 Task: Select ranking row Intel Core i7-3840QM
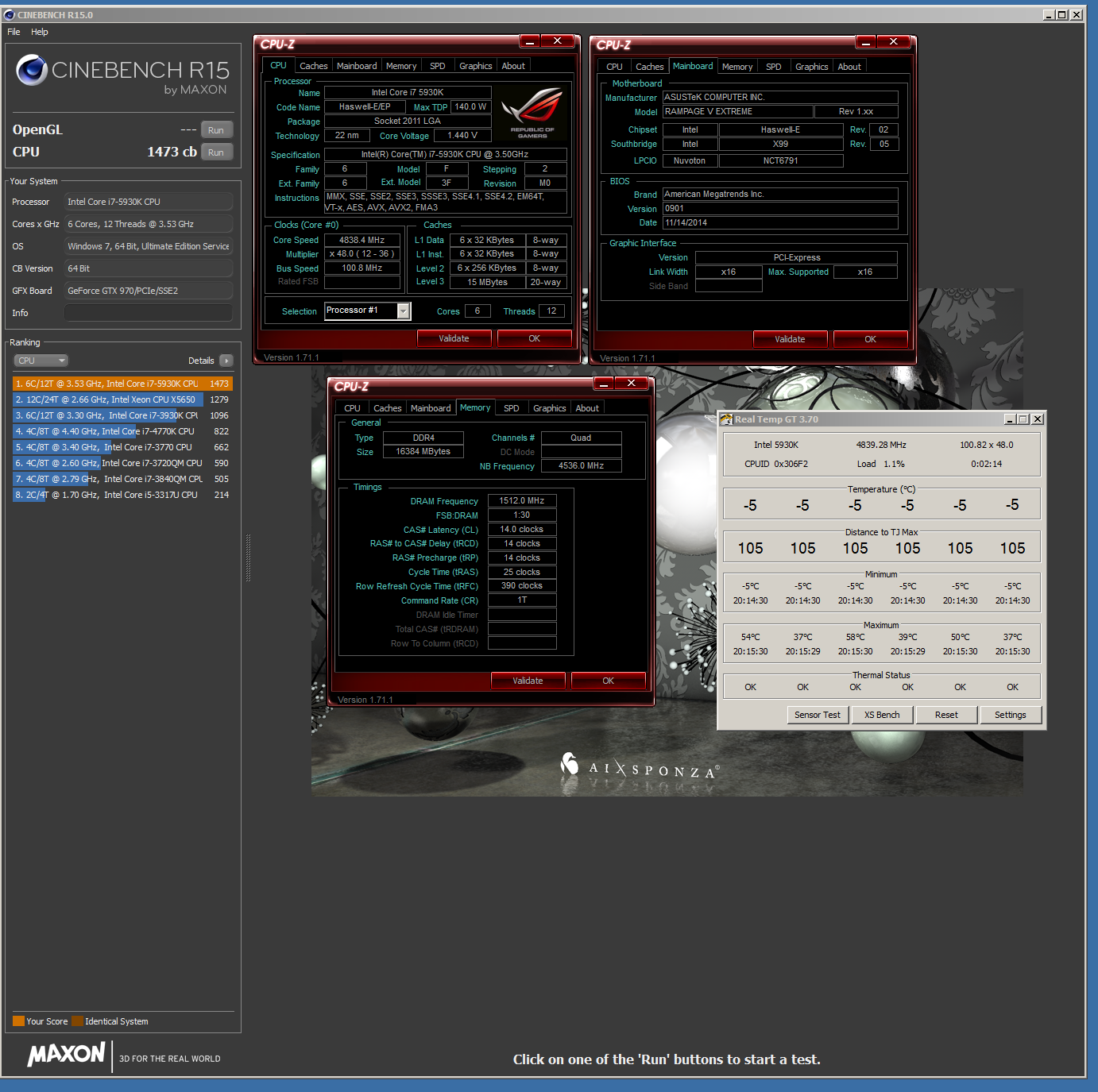(122, 479)
